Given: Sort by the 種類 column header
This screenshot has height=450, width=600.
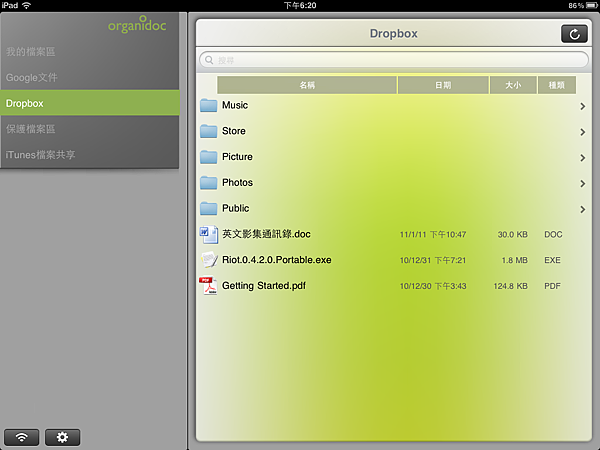Looking at the screenshot, I should 556,85.
